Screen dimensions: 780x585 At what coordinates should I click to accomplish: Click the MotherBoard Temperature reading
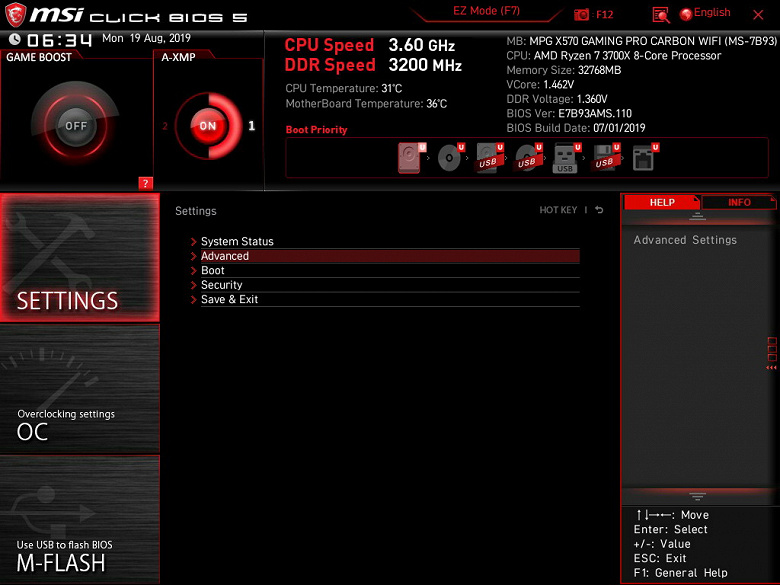[366, 104]
